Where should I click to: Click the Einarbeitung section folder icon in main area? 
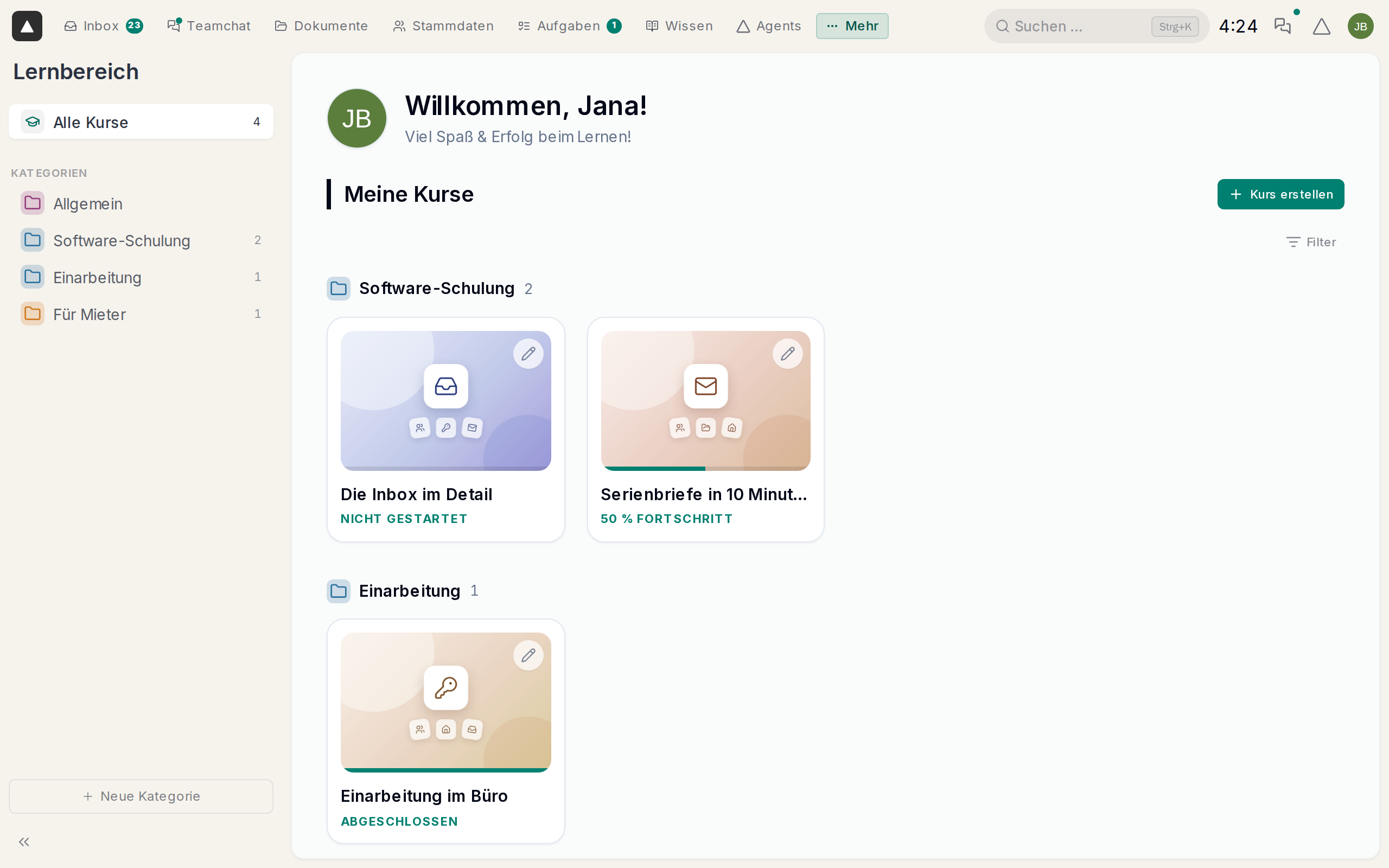(339, 591)
